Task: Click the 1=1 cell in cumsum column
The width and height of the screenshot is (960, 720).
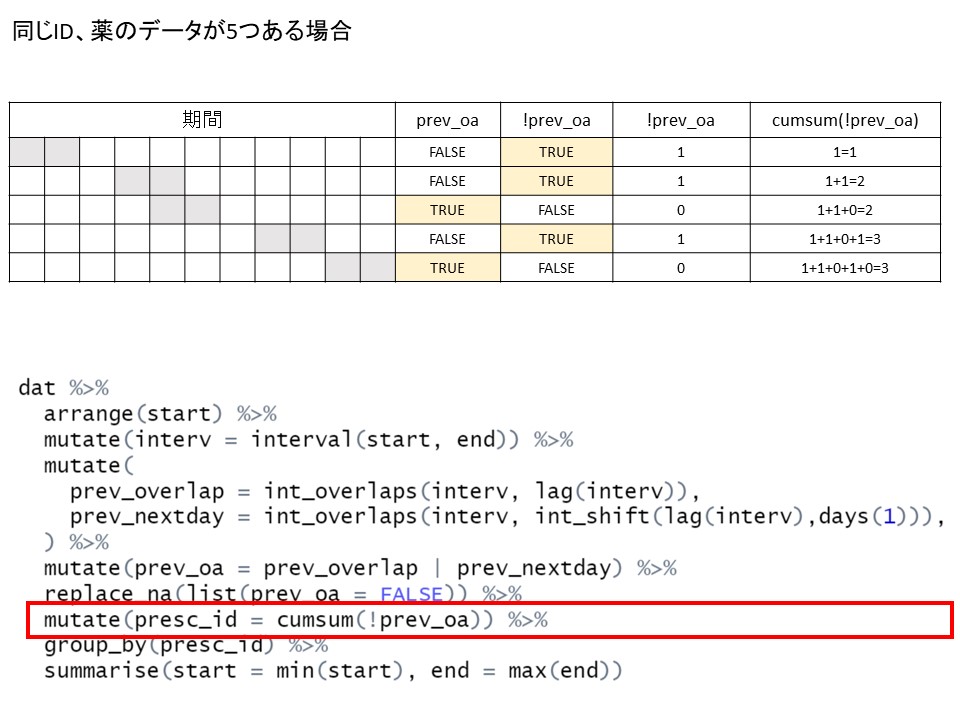Action: point(845,152)
